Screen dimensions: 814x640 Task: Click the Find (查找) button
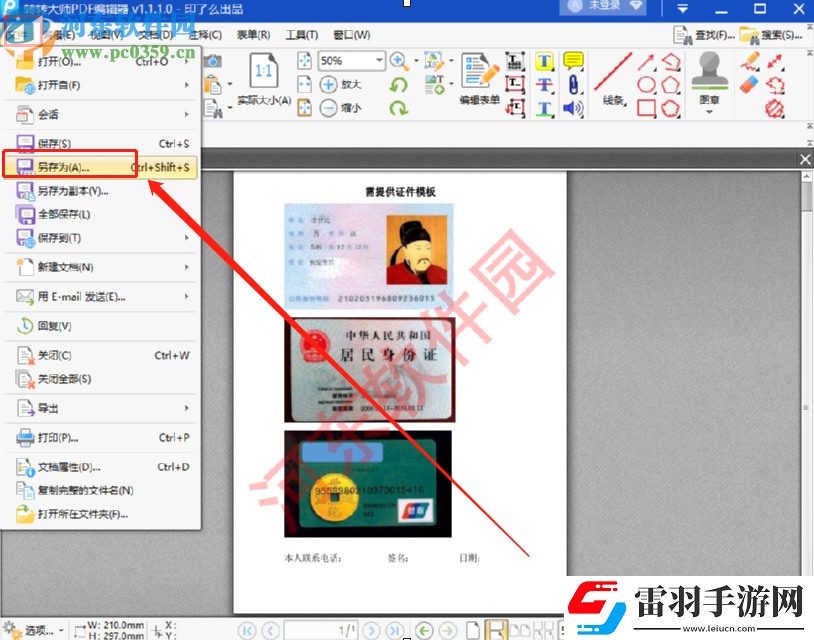pos(704,35)
